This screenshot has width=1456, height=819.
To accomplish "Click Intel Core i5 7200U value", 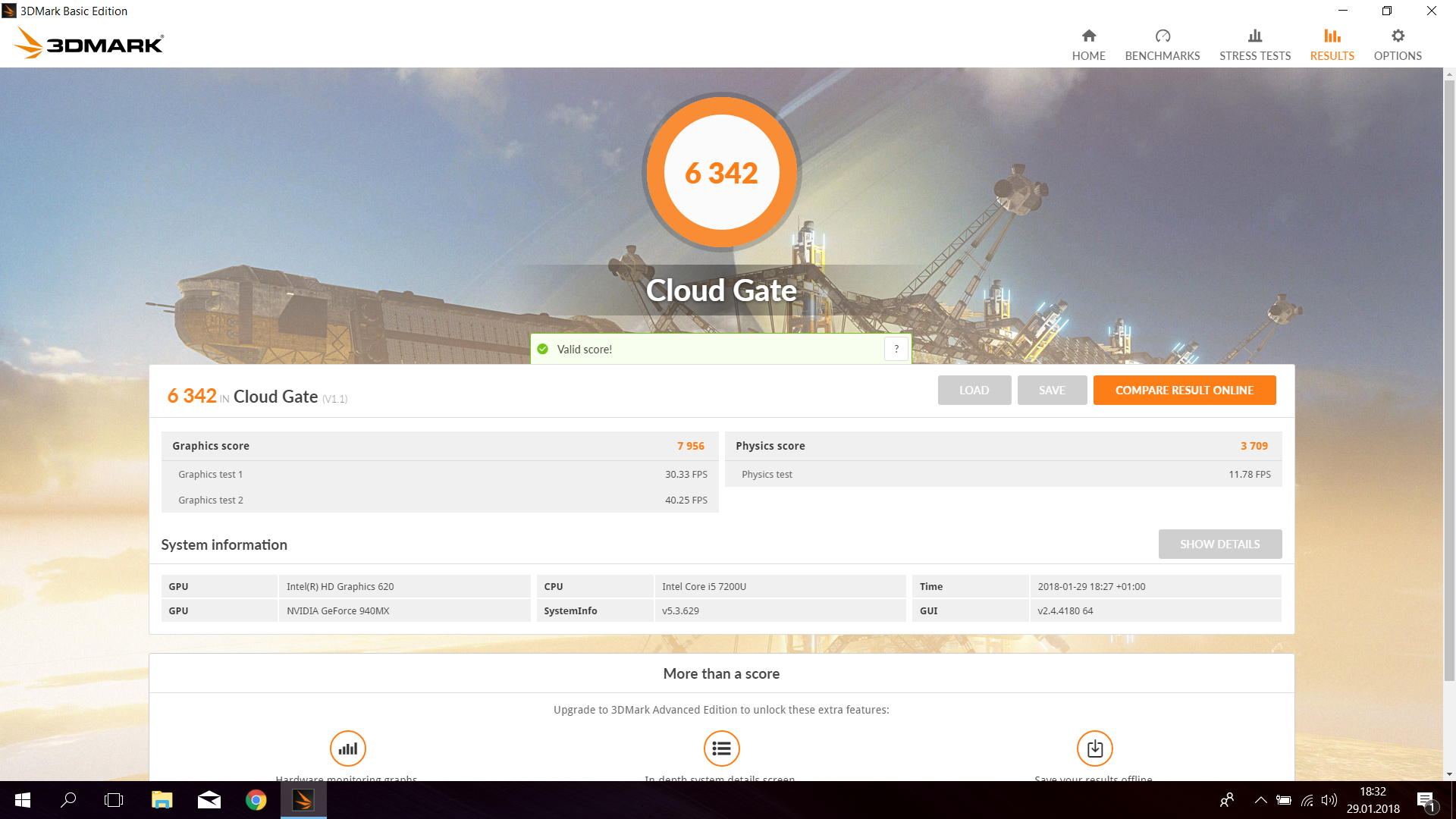I will click(x=704, y=586).
